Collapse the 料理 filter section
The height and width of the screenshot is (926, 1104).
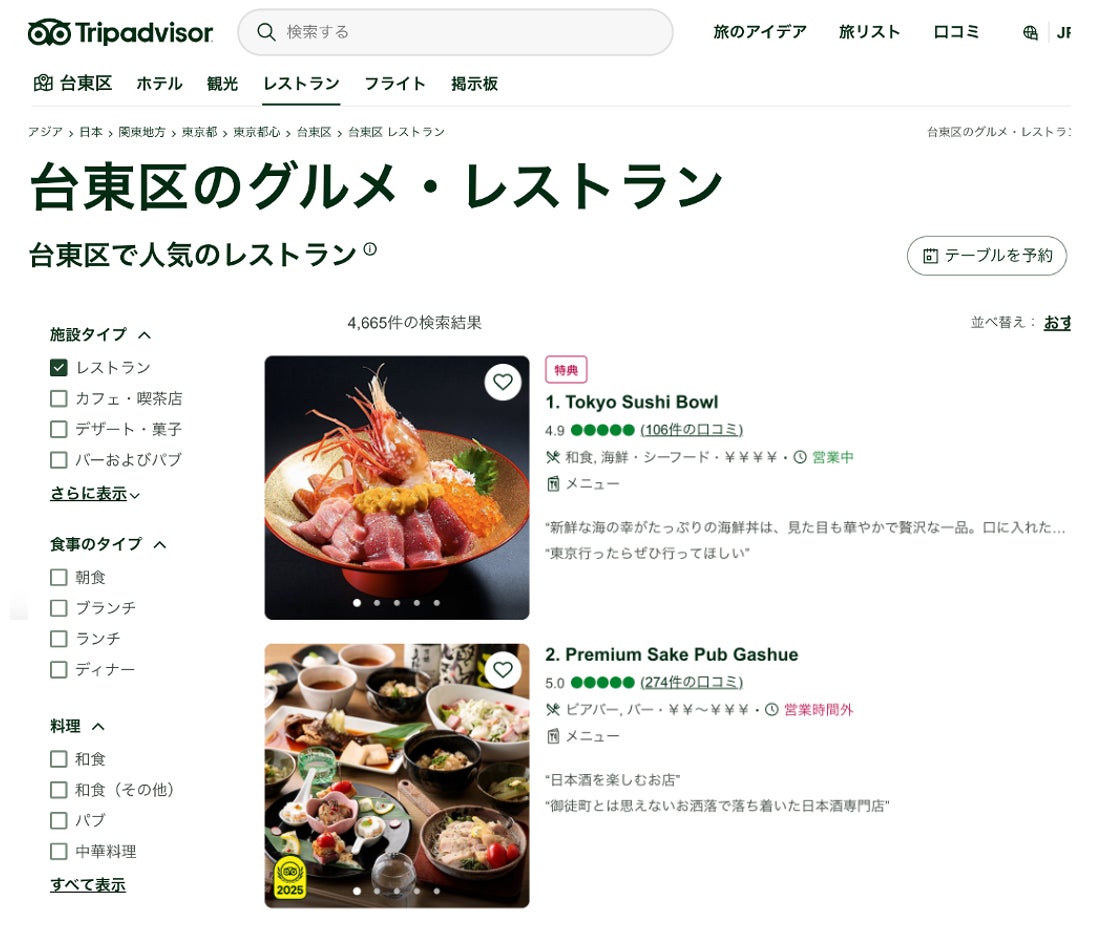pos(98,727)
